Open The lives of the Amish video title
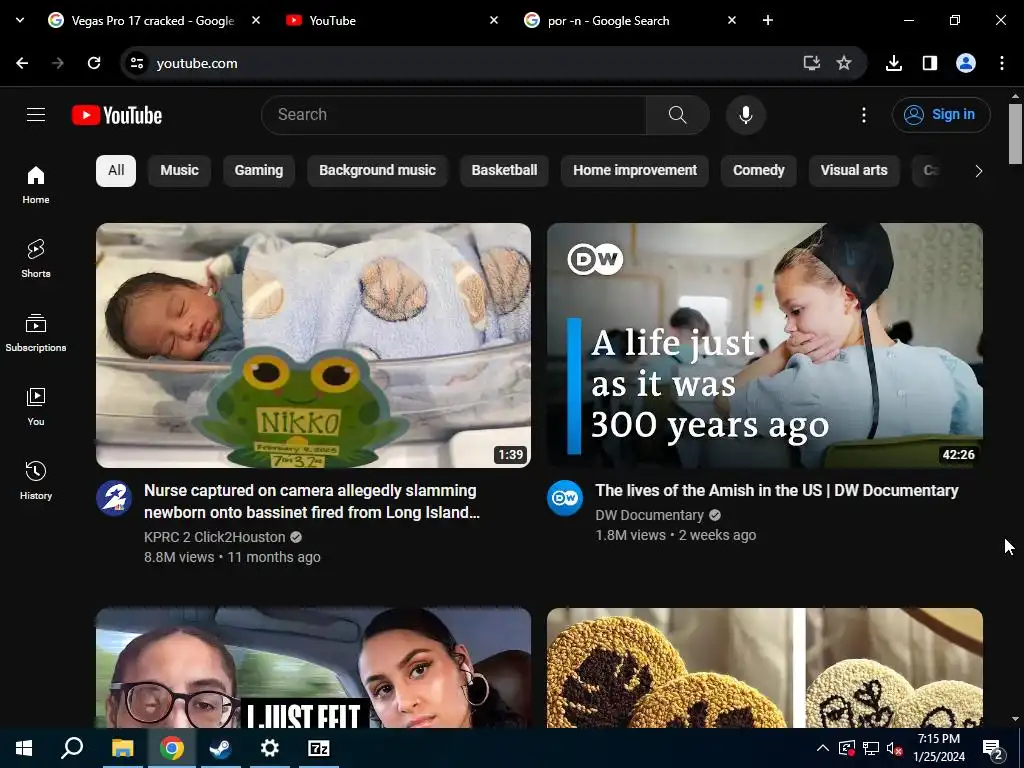Viewport: 1024px width, 768px height. [x=776, y=490]
